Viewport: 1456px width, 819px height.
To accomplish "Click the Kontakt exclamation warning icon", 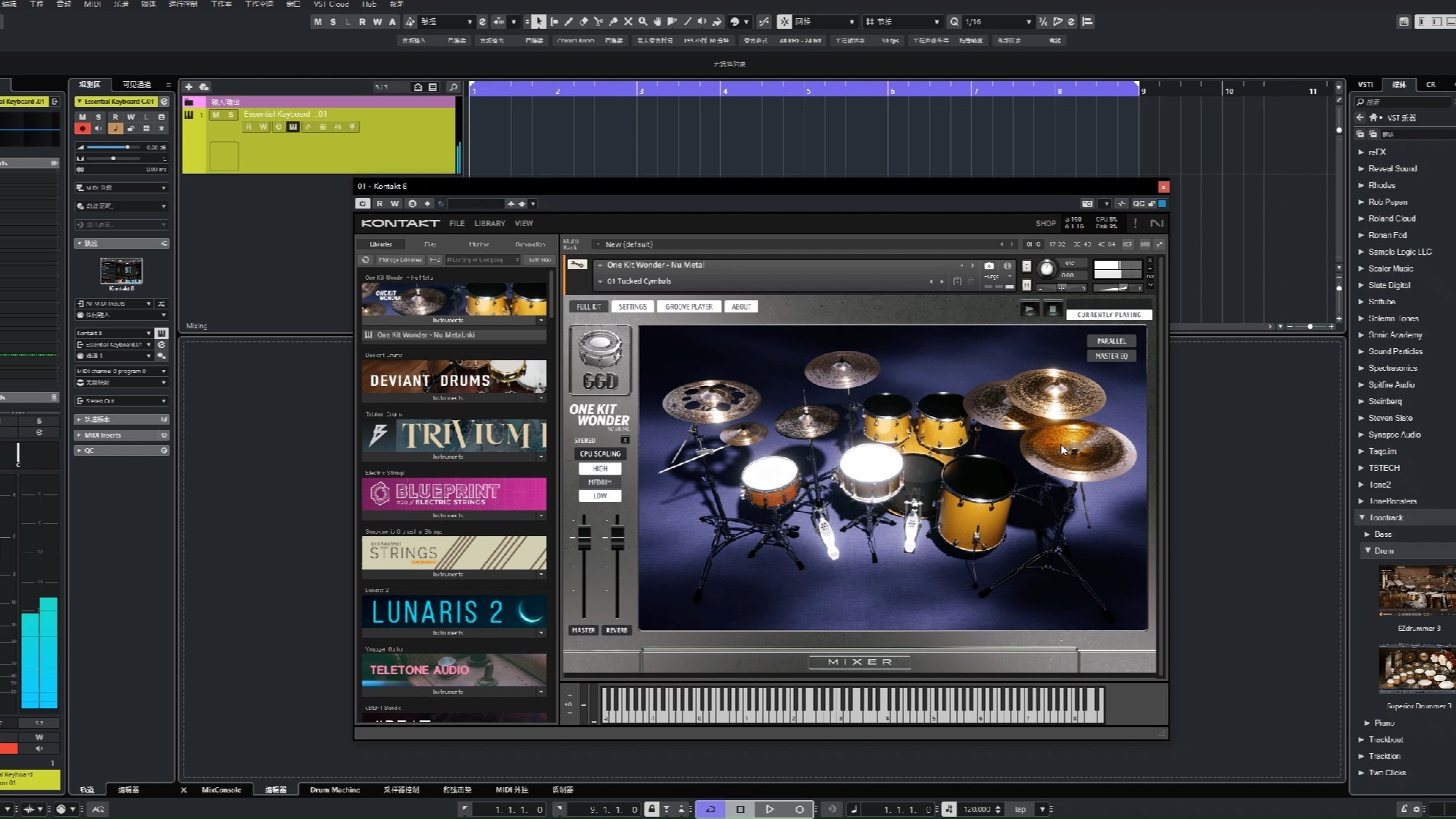I will tap(1135, 223).
